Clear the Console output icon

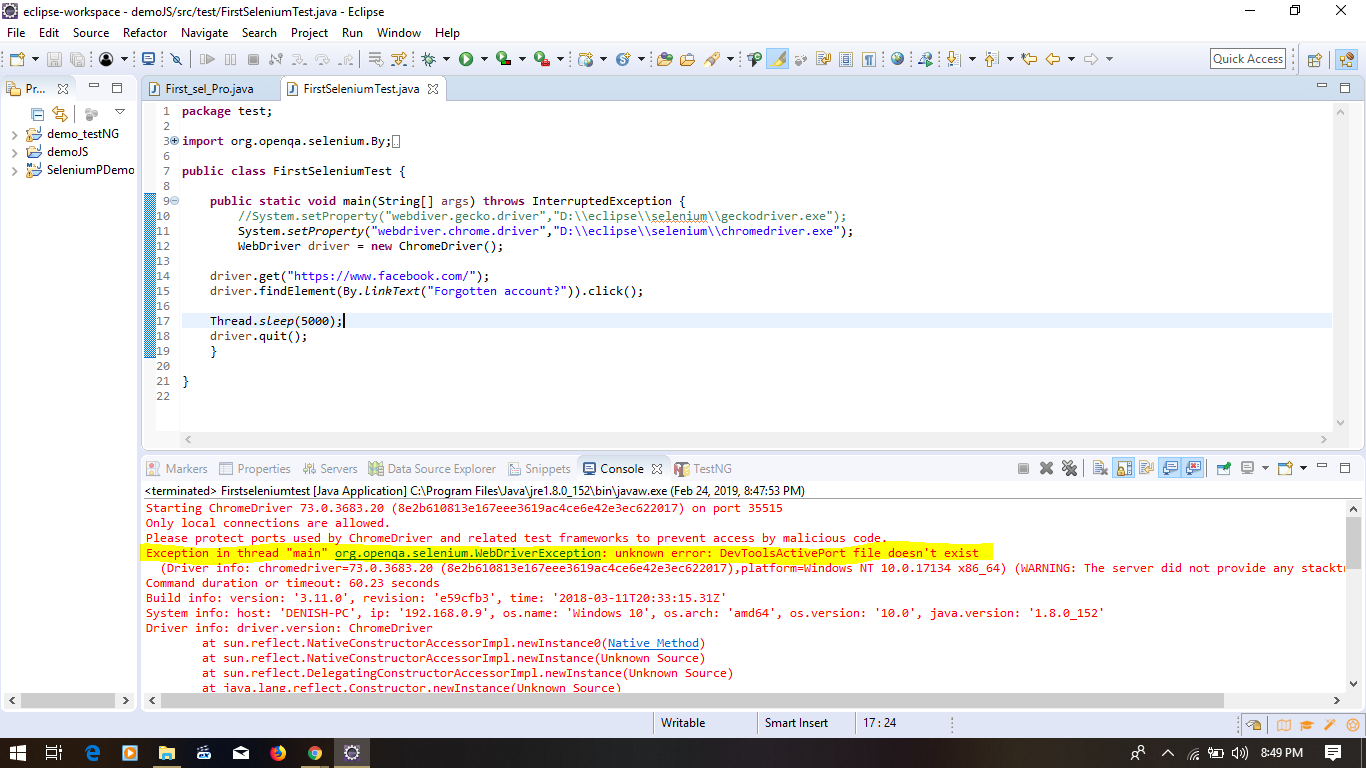(1100, 468)
